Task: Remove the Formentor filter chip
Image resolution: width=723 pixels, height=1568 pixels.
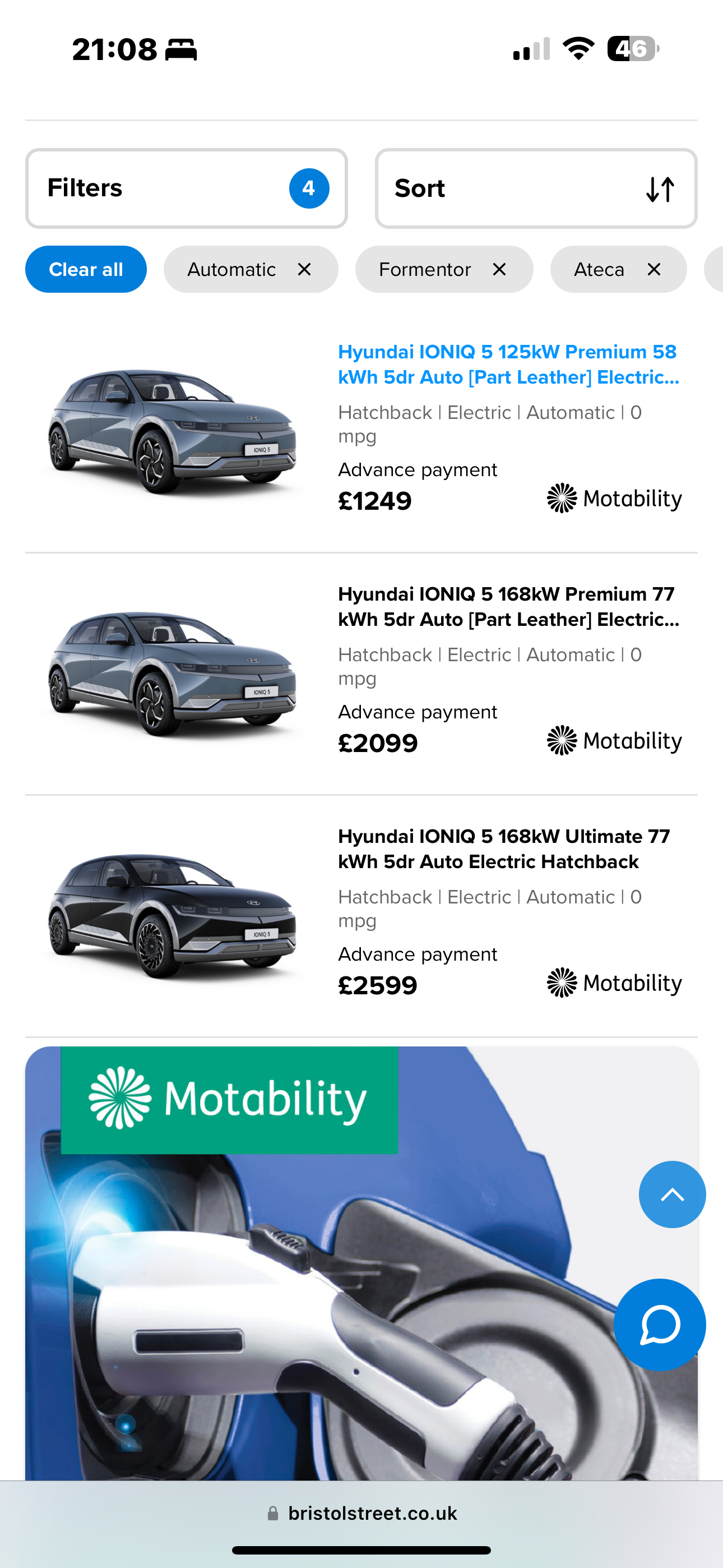Action: click(499, 269)
